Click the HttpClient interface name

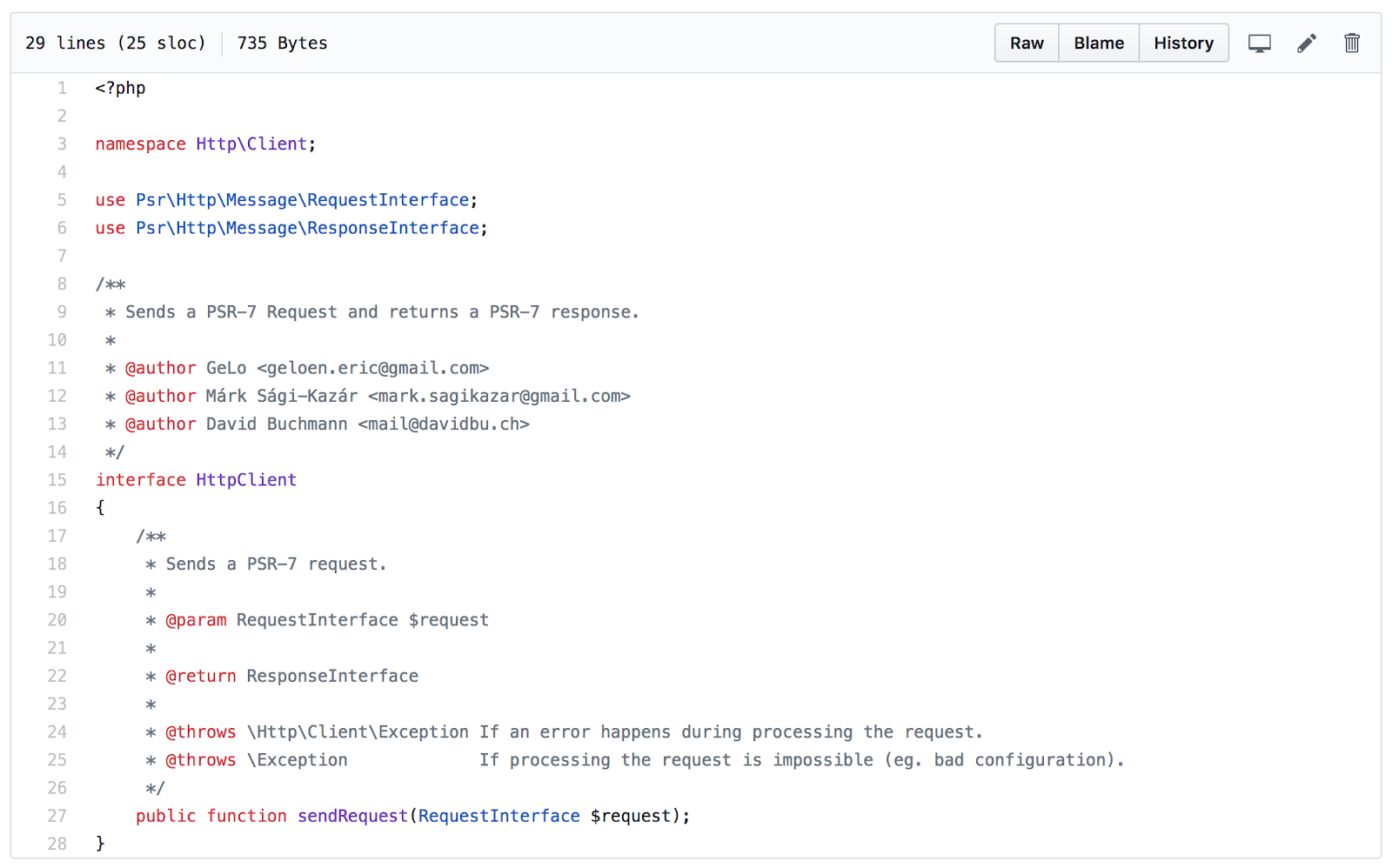[246, 479]
